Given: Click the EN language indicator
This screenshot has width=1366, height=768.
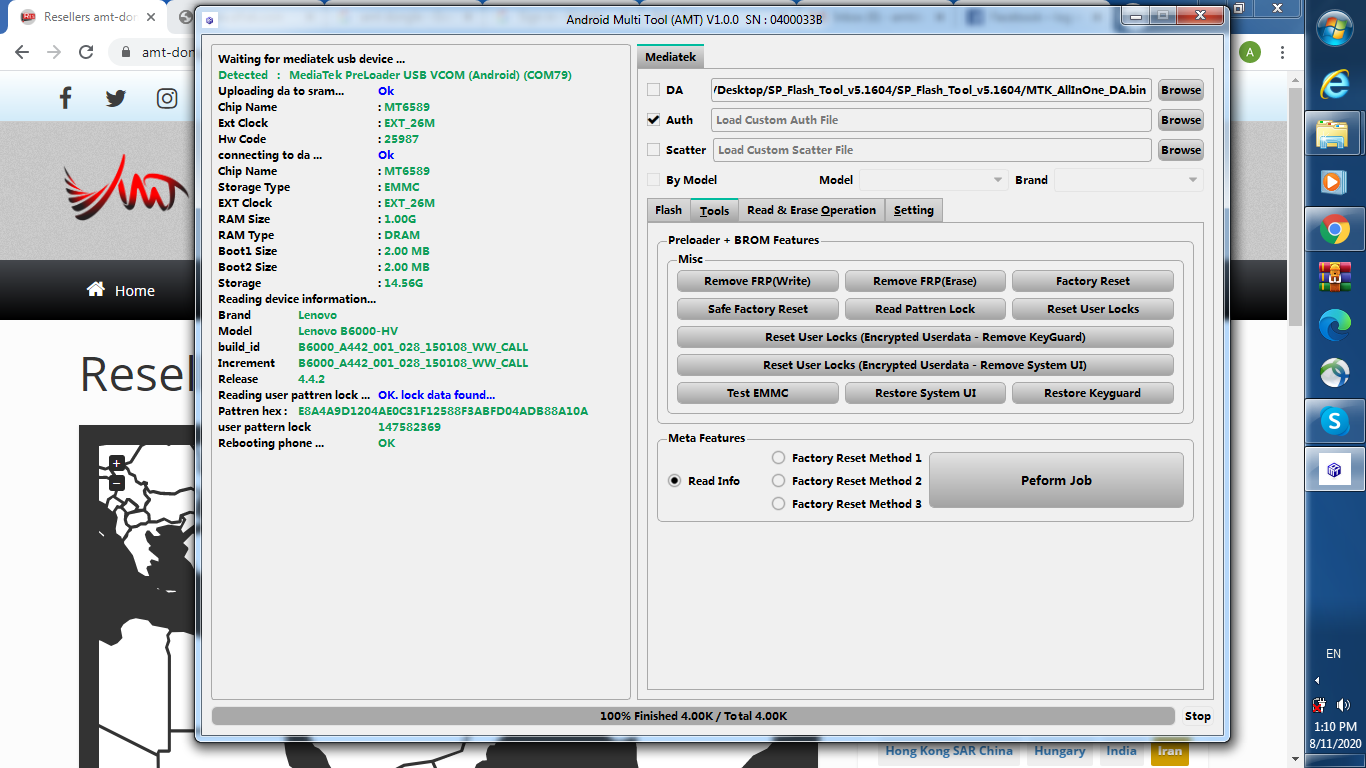Looking at the screenshot, I should (x=1333, y=654).
